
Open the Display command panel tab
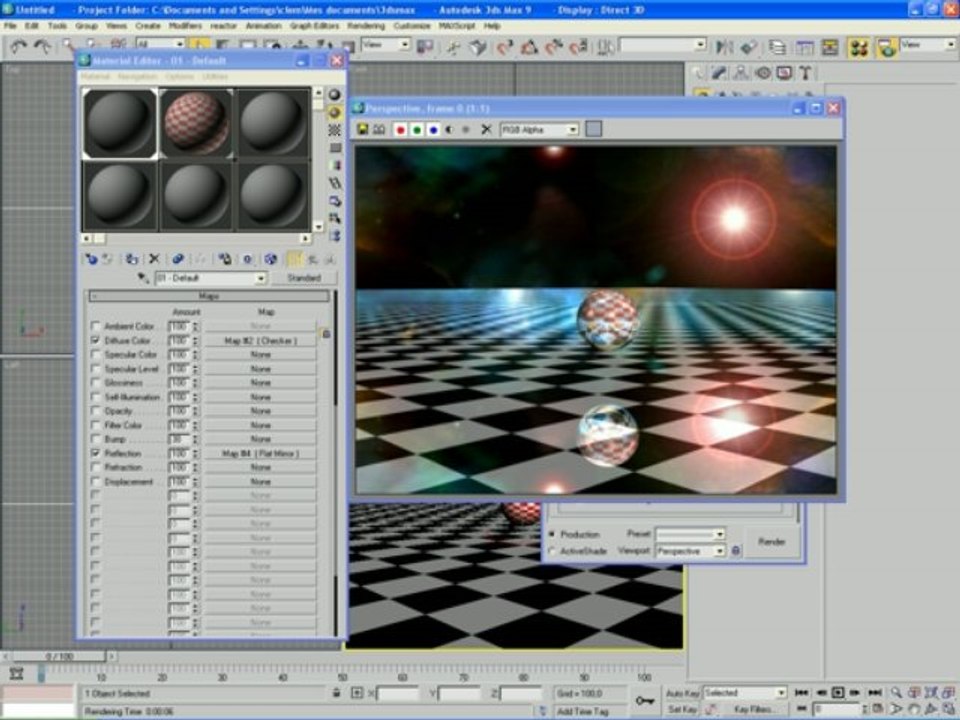tap(784, 73)
